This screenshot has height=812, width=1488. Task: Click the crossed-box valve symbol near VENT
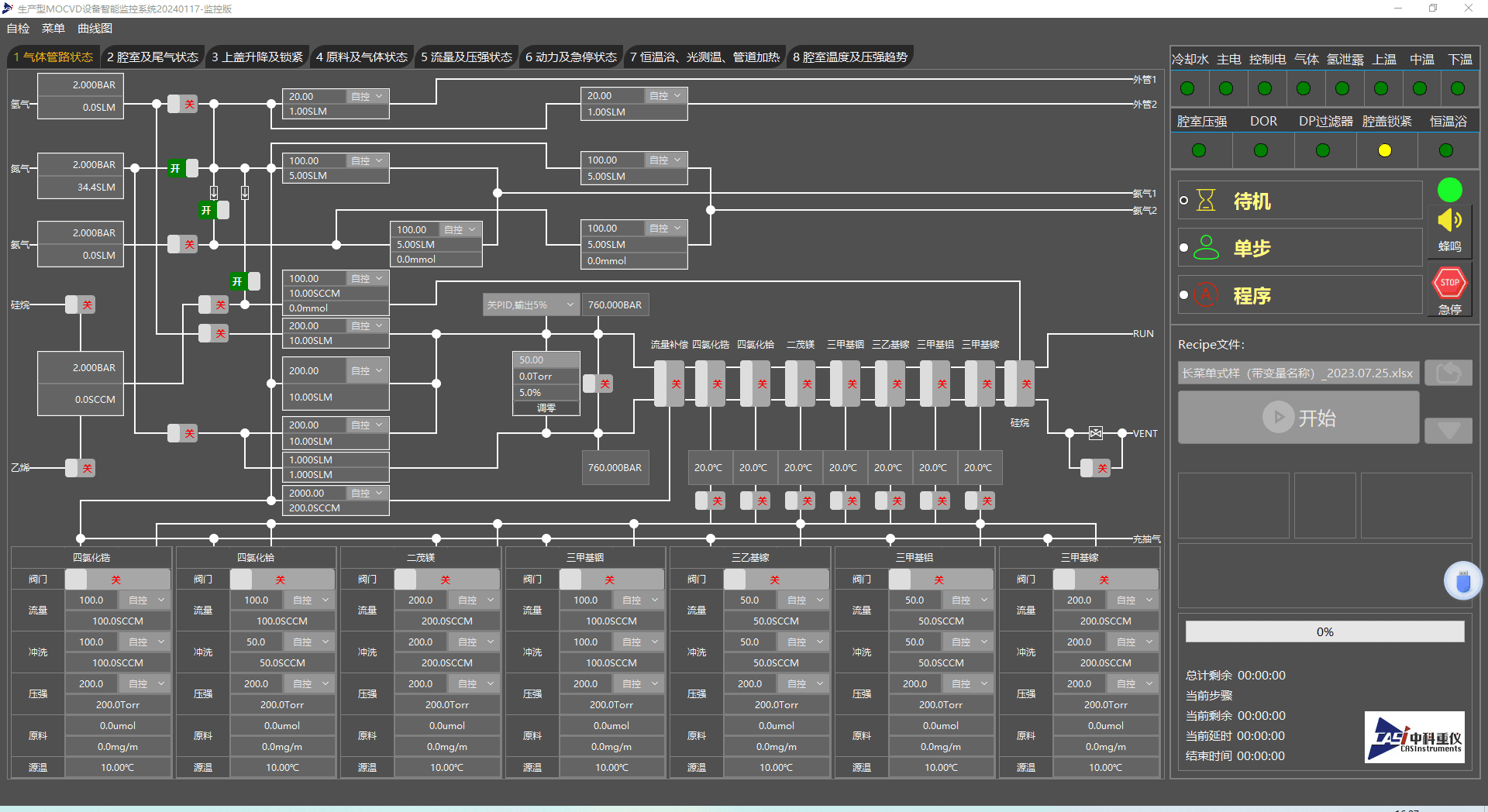(1096, 433)
